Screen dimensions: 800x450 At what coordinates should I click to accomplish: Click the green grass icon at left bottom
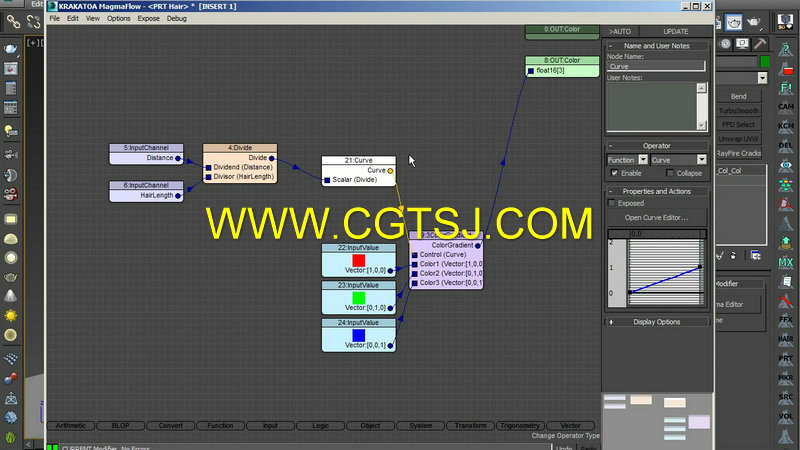click(10, 438)
